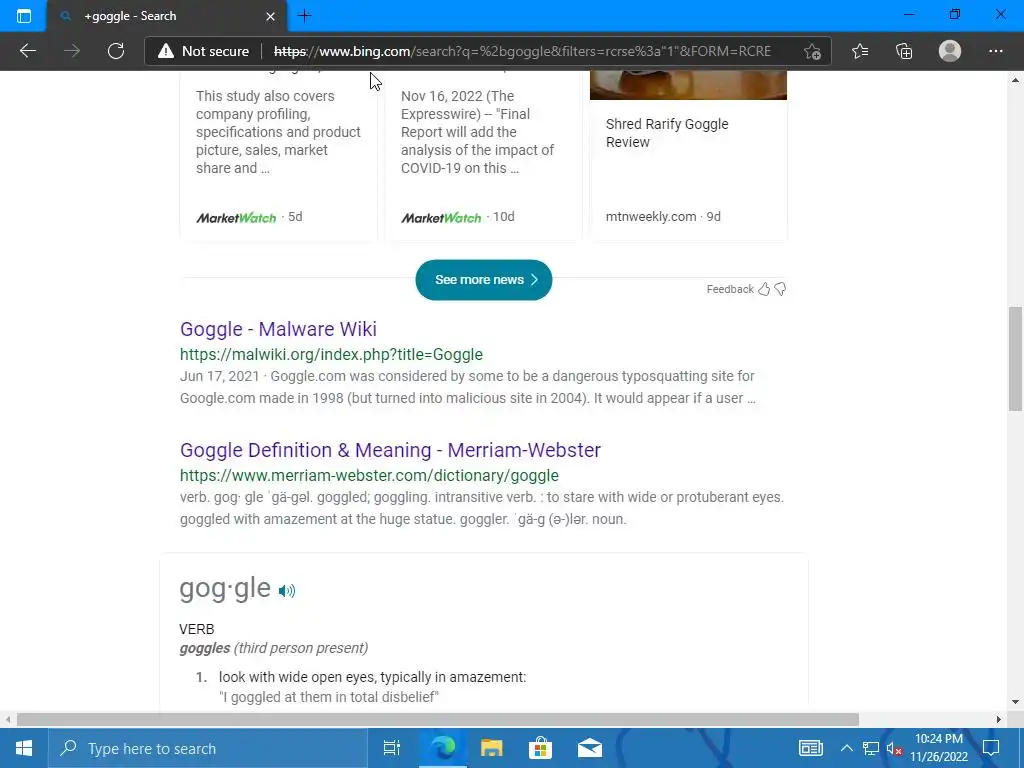The image size is (1024, 768).
Task: Click the VERB part of speech label
Action: pyautogui.click(x=197, y=629)
